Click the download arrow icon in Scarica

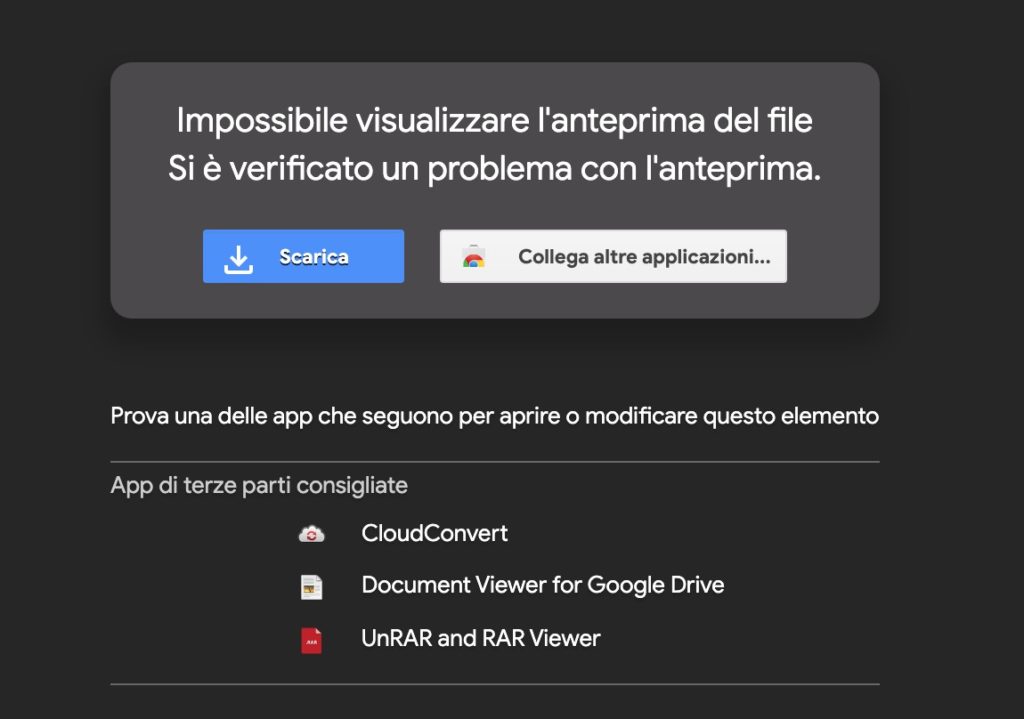pos(238,257)
